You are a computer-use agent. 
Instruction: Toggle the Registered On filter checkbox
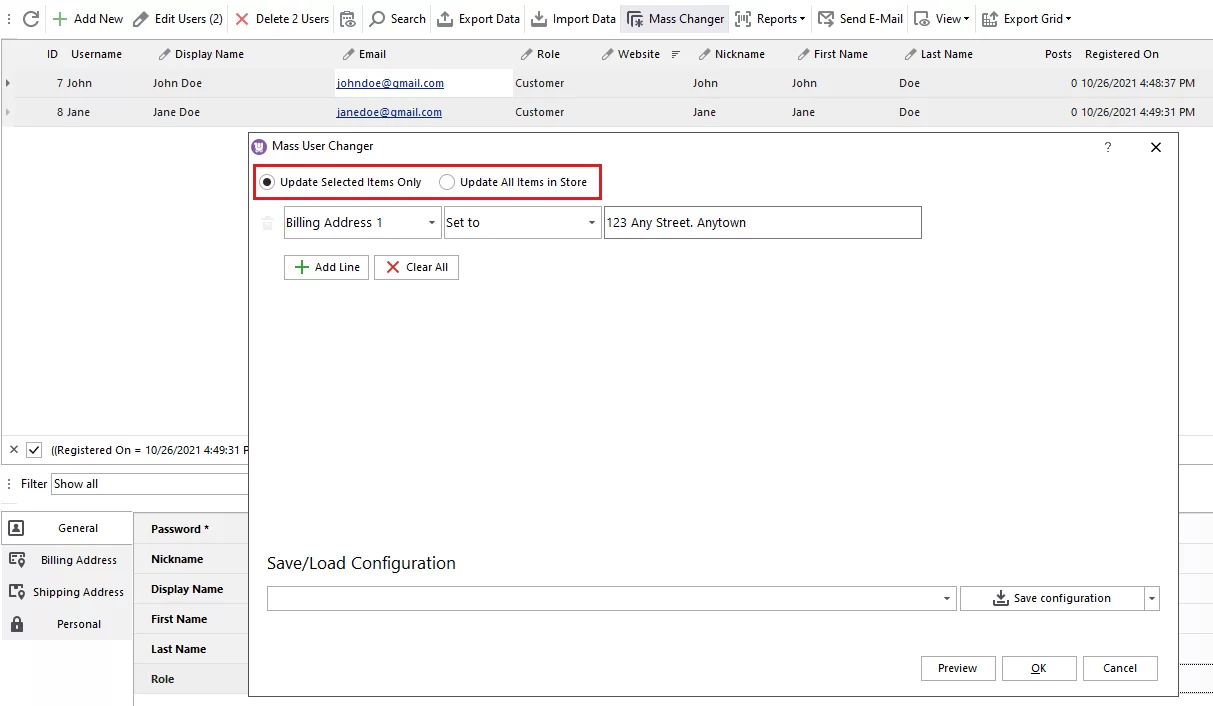pyautogui.click(x=36, y=449)
